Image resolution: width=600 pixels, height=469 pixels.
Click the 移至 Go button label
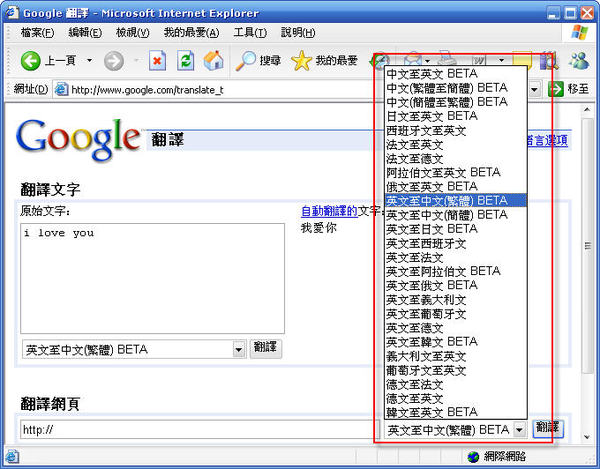tap(578, 89)
